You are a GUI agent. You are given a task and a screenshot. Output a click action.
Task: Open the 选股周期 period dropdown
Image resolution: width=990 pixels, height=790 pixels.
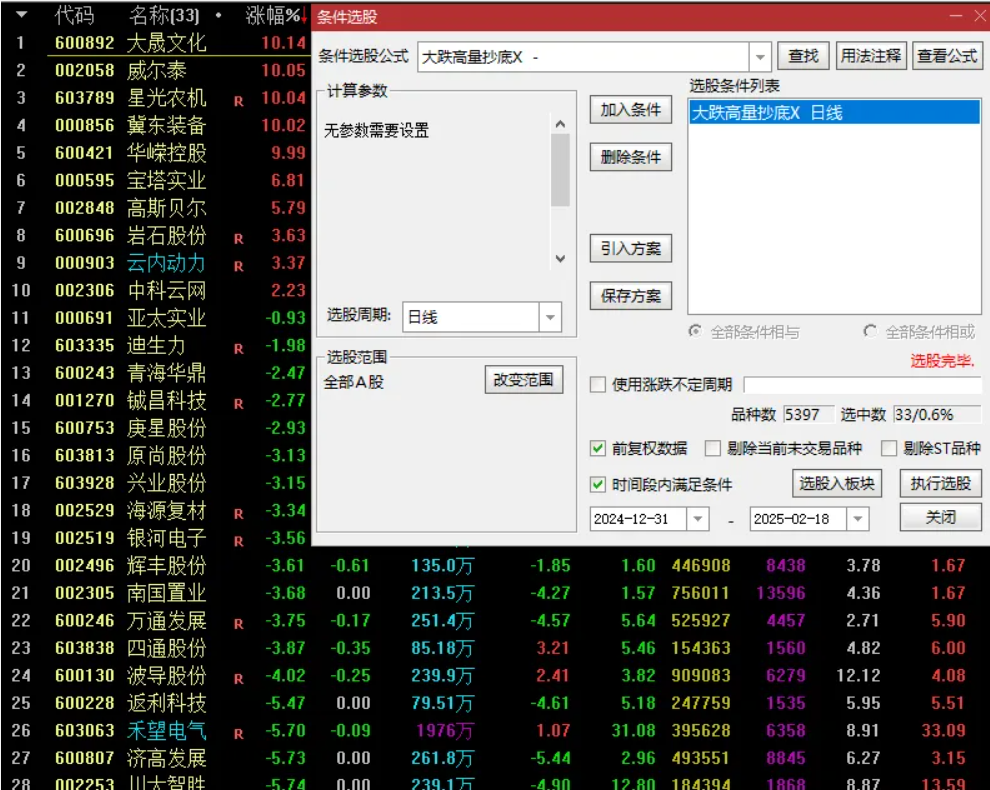tap(548, 317)
